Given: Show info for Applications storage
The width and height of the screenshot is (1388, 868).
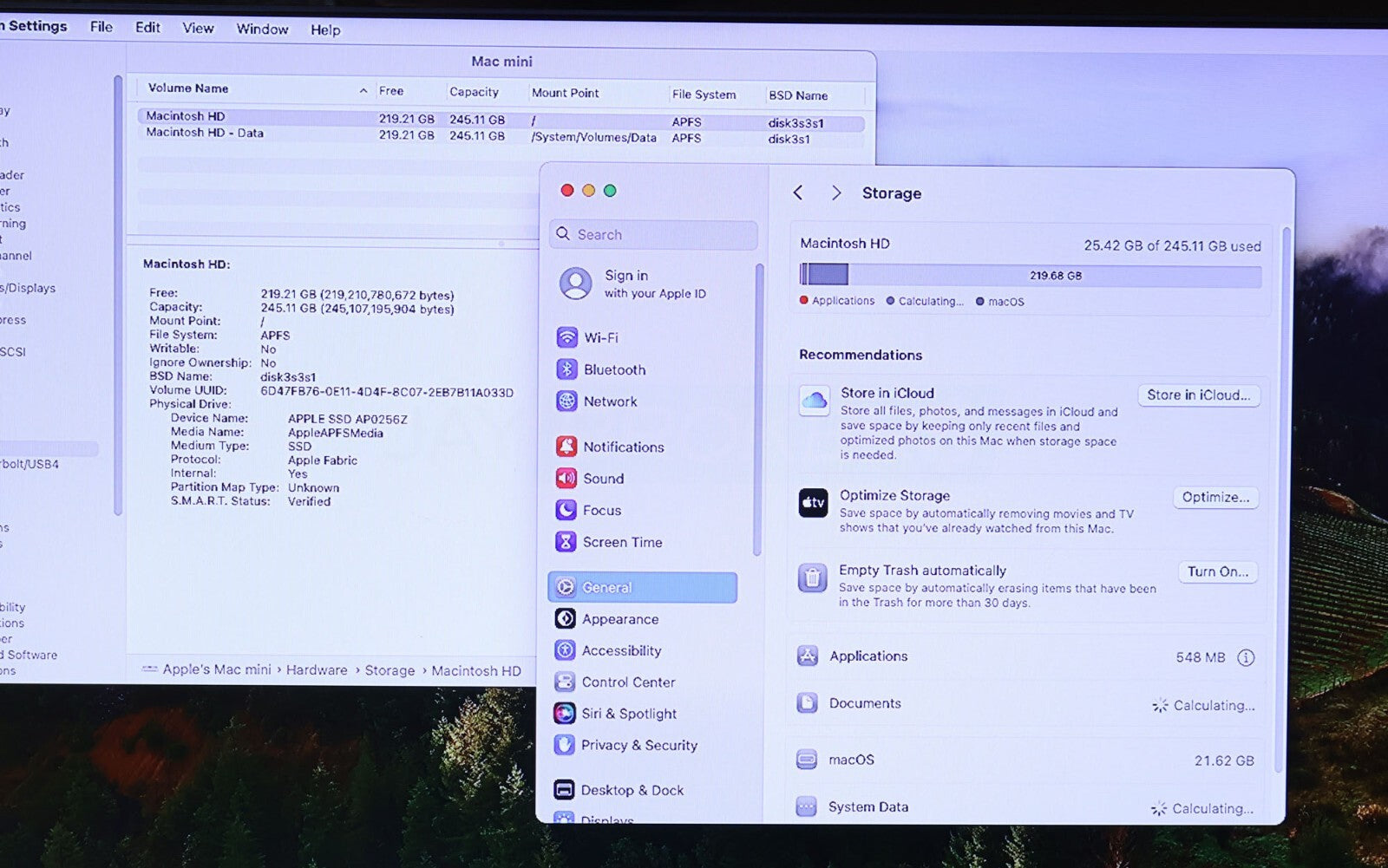Looking at the screenshot, I should click(1246, 658).
